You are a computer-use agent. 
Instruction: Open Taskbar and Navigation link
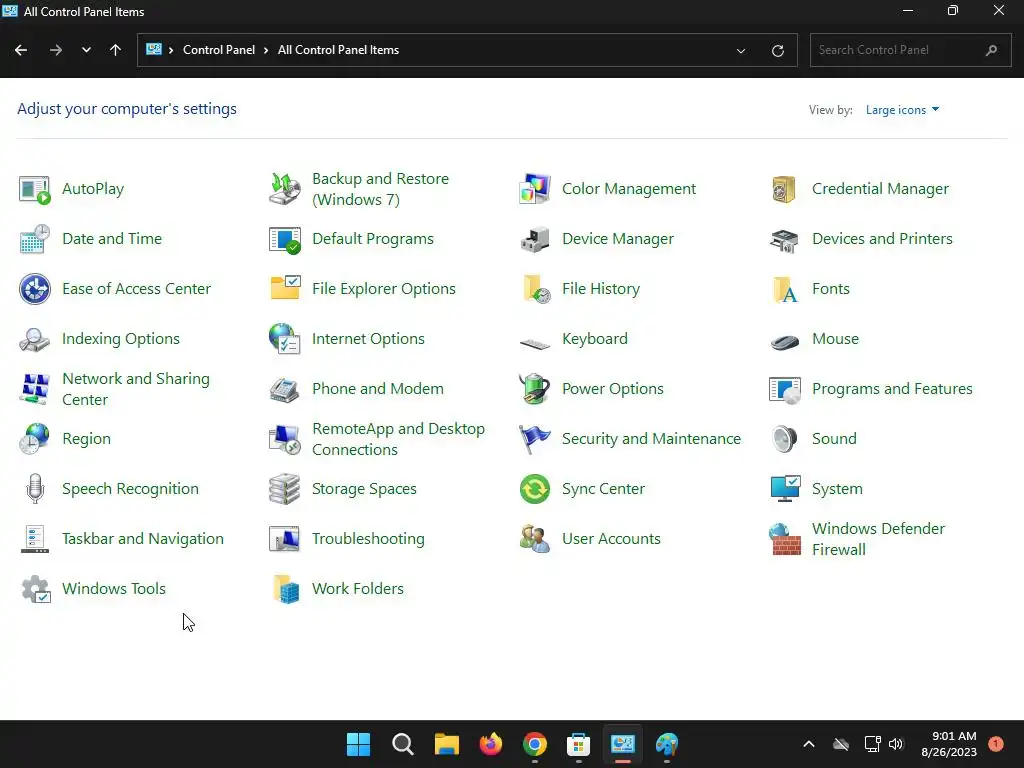143,539
